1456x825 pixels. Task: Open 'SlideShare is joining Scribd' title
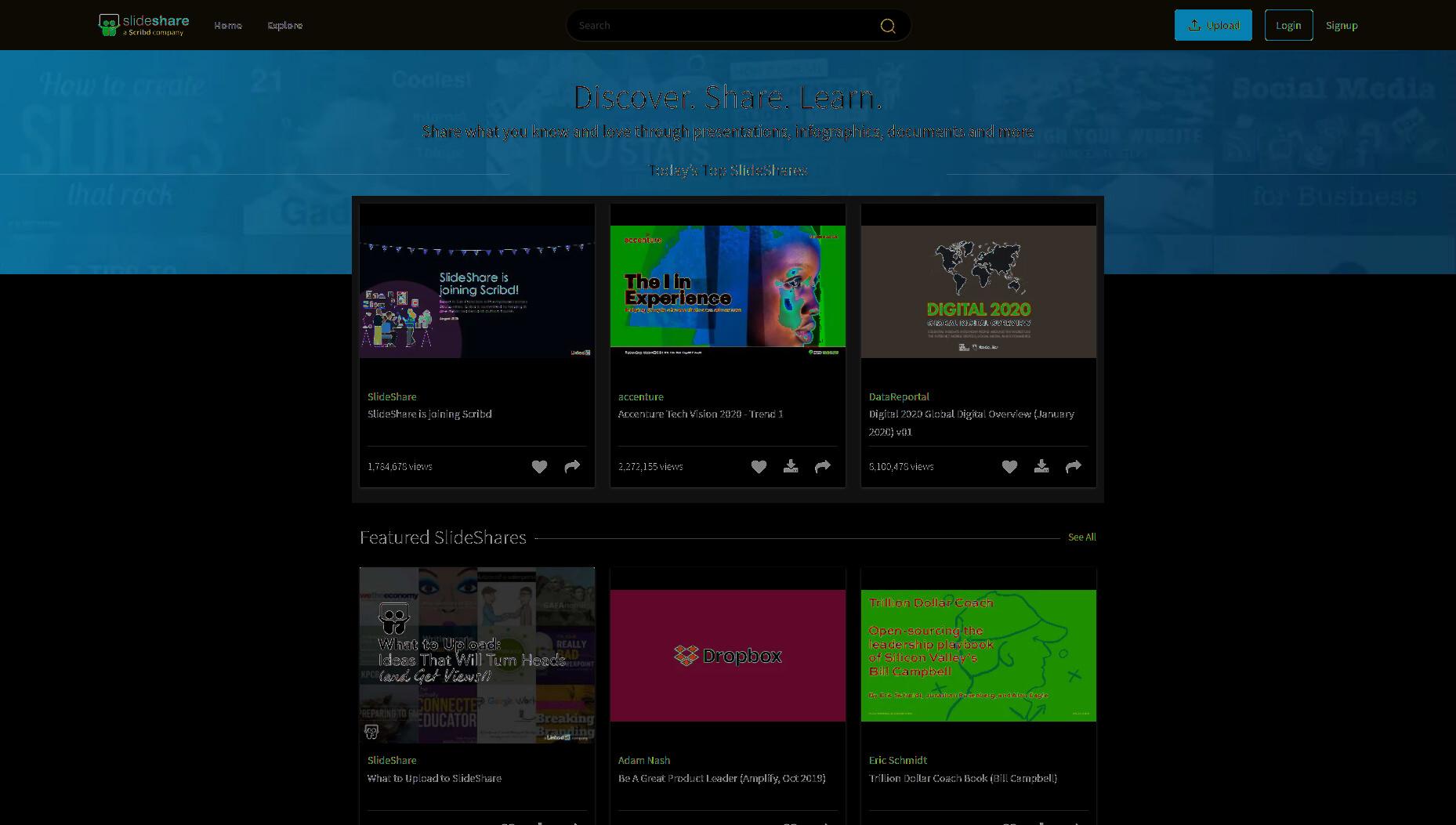tap(429, 414)
